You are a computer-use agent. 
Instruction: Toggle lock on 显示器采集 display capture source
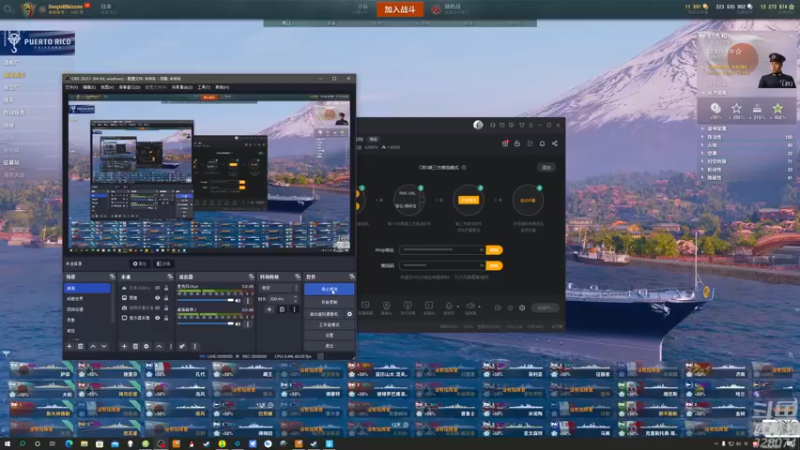pos(166,318)
